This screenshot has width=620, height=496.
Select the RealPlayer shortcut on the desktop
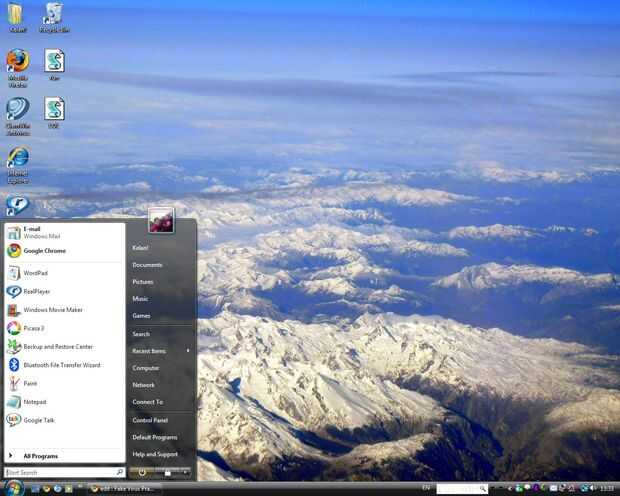click(x=17, y=204)
